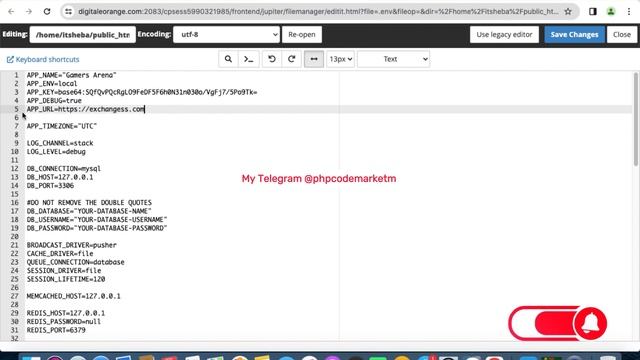Viewport: 640px width, 360px height.
Task: Click the MEMCACHED_HOST=127.0.0.1 line
Action: tap(73, 296)
